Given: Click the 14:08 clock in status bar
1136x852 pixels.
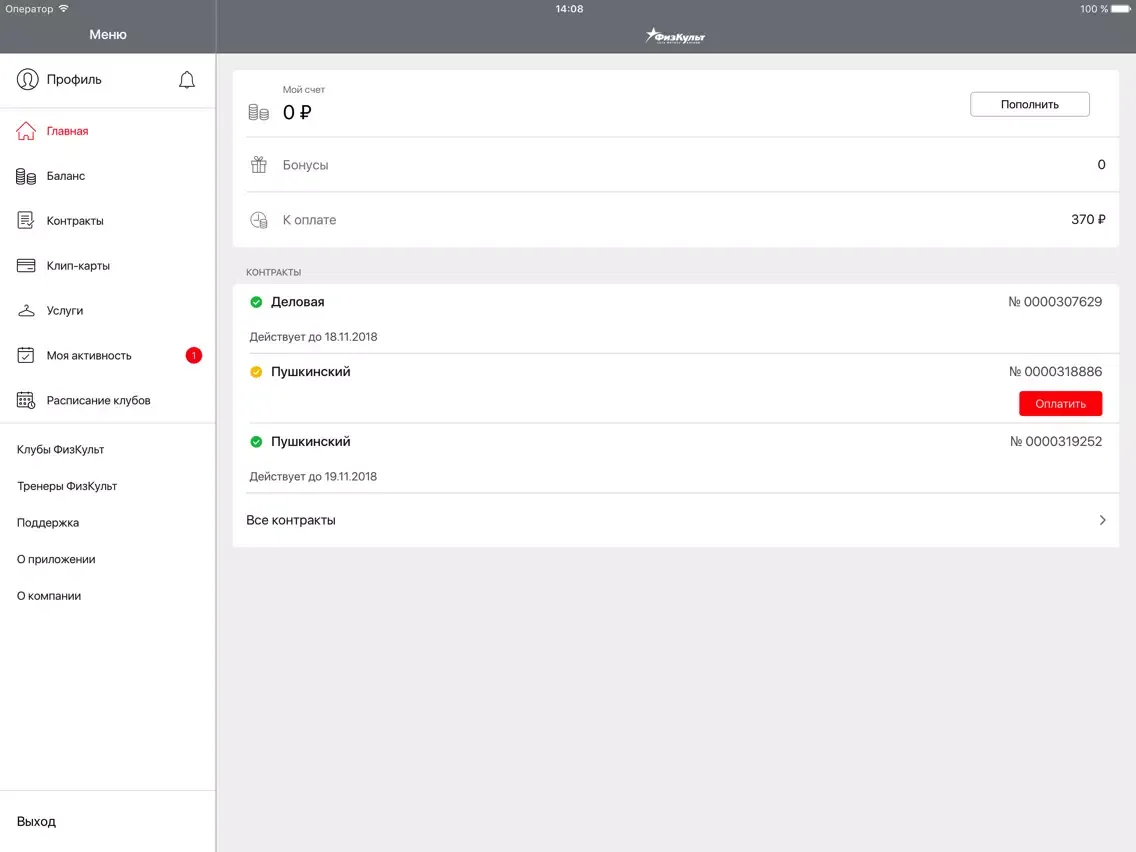Looking at the screenshot, I should (x=569, y=9).
